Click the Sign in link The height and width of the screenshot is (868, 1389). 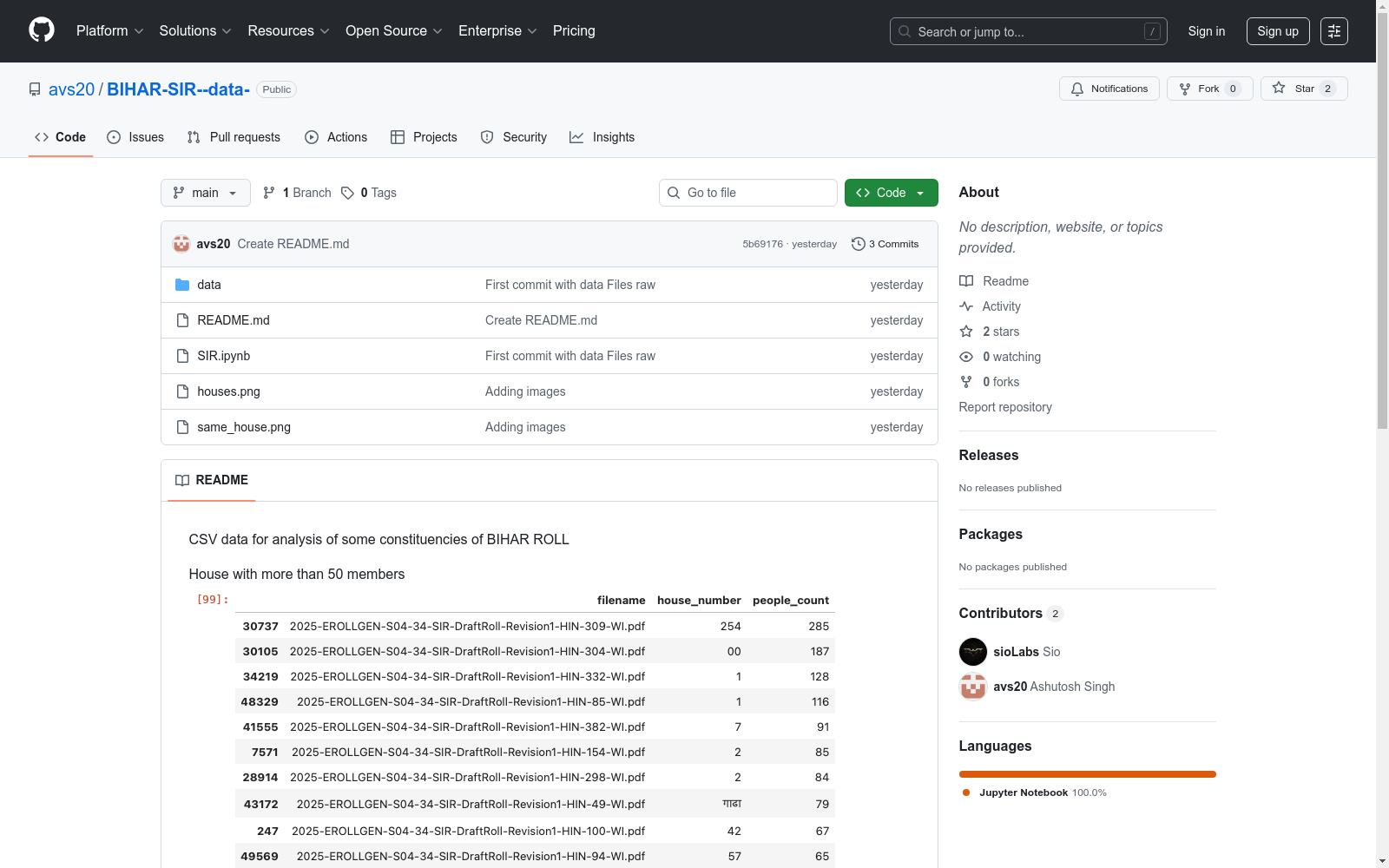(x=1207, y=31)
